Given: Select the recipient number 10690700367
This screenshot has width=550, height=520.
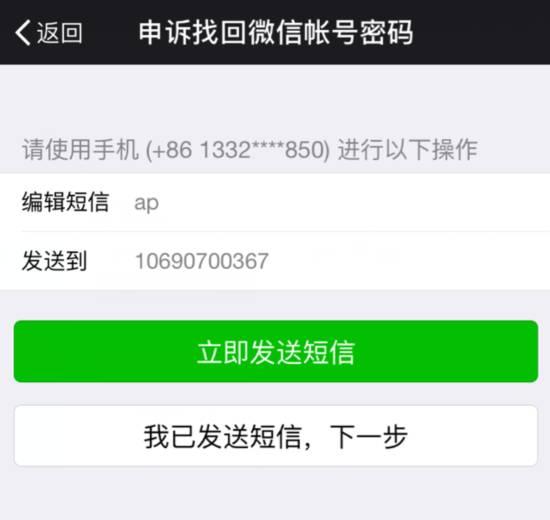Looking at the screenshot, I should point(202,261).
